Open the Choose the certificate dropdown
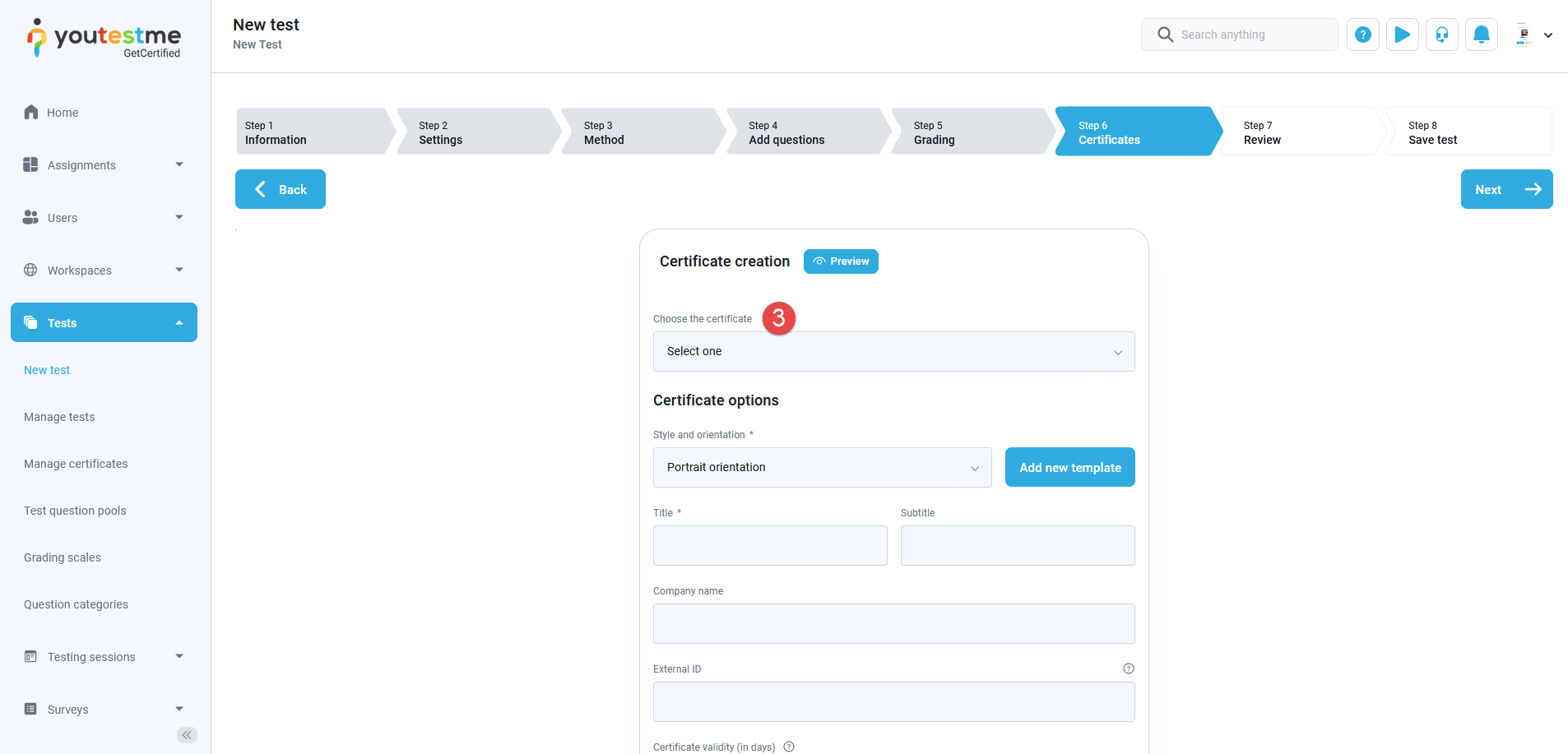Image resolution: width=1568 pixels, height=754 pixels. tap(893, 352)
